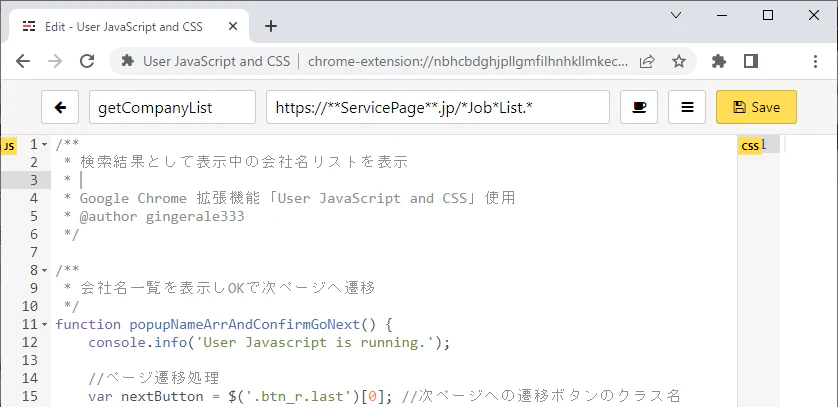This screenshot has width=838, height=407.
Task: Select the JS editor badge
Action: 9,146
